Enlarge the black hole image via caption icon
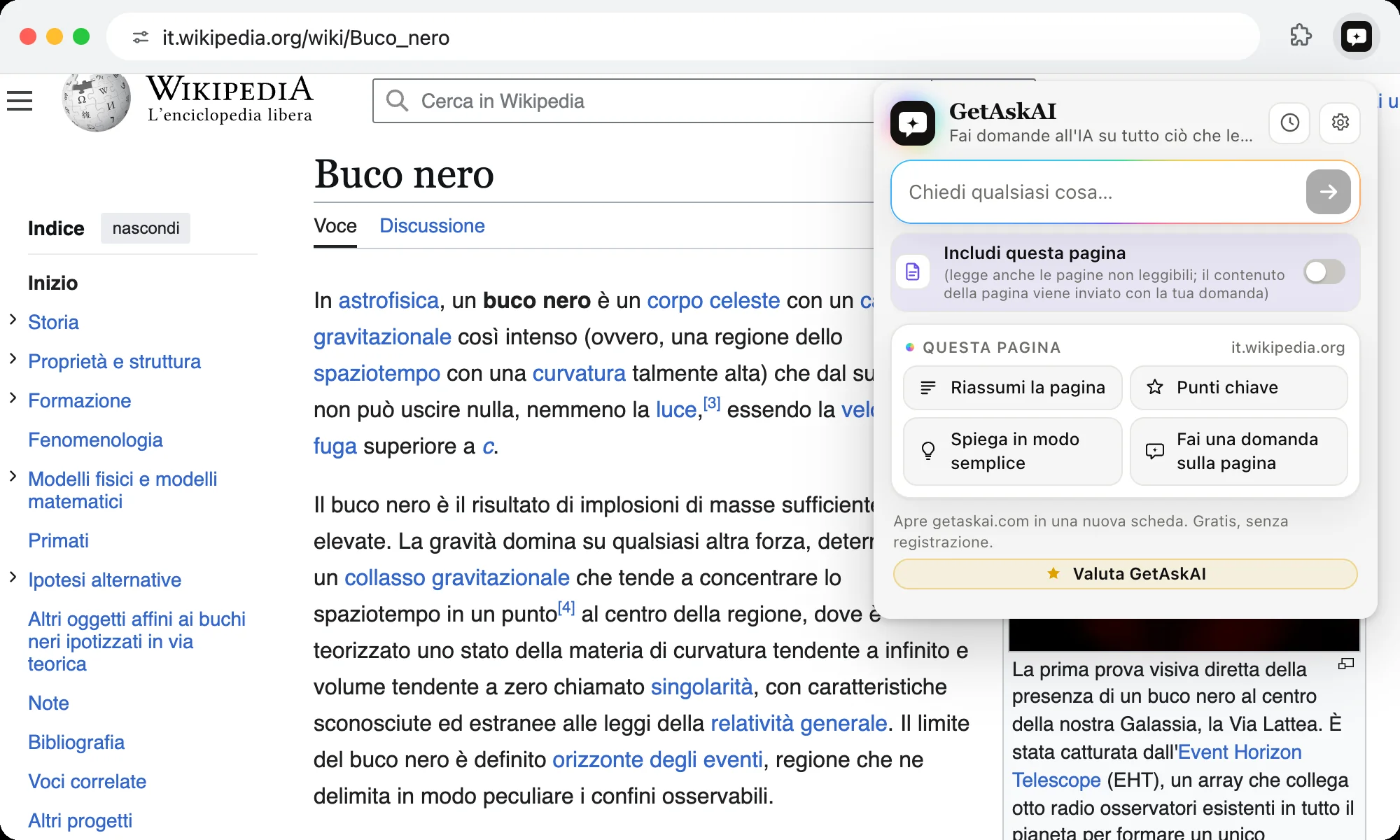This screenshot has width=1400, height=840. [1345, 664]
